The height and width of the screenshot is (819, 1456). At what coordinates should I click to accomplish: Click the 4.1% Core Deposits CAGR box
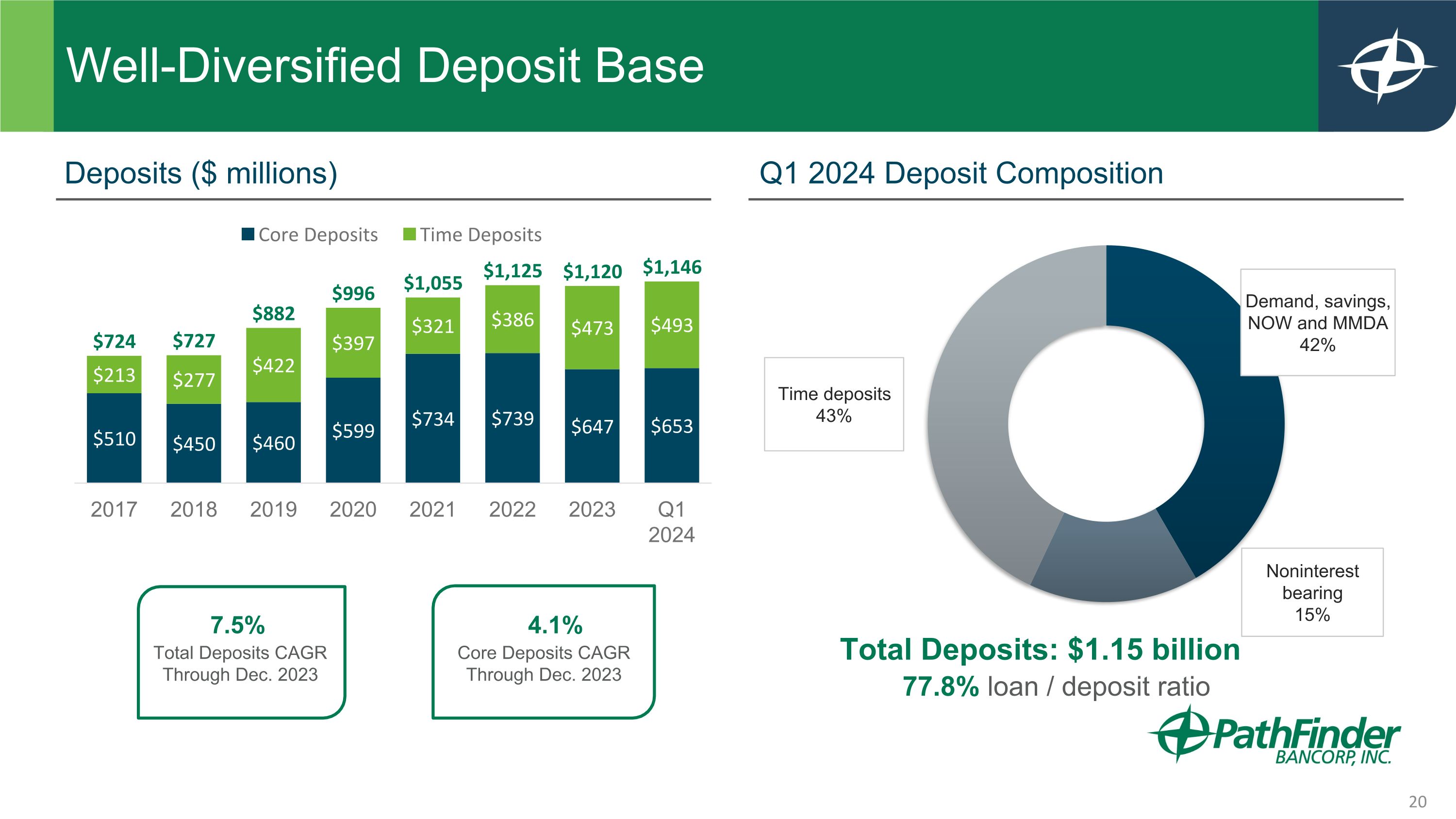pyautogui.click(x=543, y=652)
